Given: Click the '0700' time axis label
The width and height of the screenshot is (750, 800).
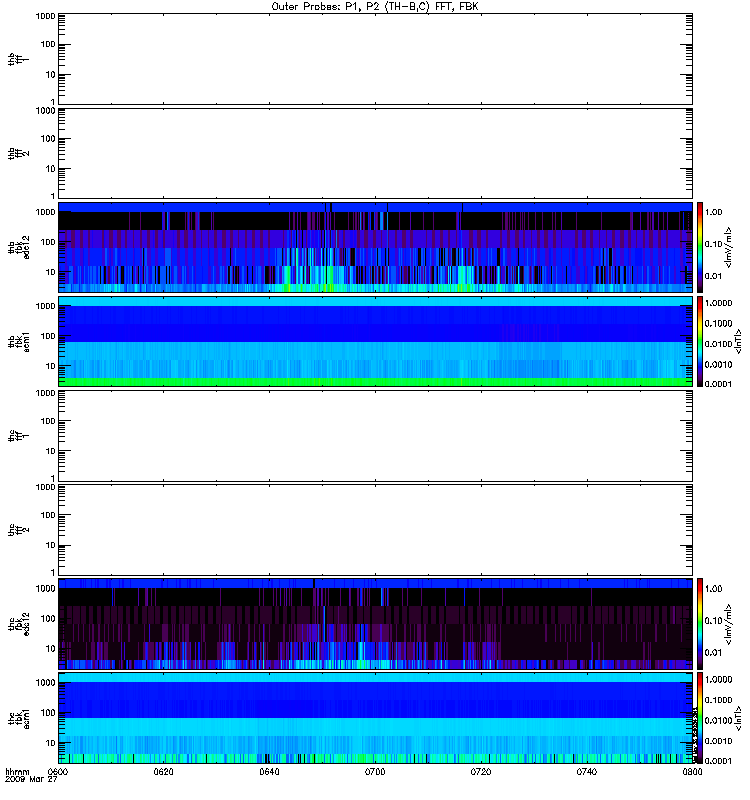Looking at the screenshot, I should click(x=375, y=772).
